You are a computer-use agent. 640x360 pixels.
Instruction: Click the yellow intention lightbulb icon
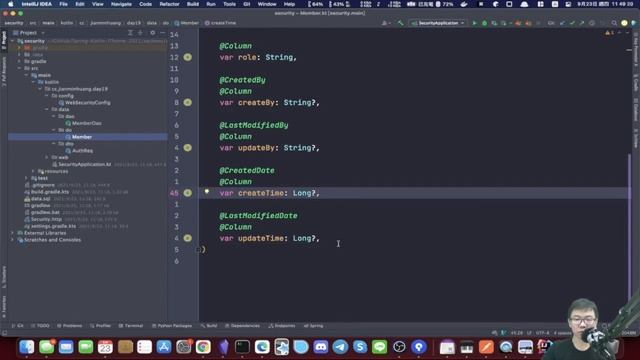click(x=207, y=191)
